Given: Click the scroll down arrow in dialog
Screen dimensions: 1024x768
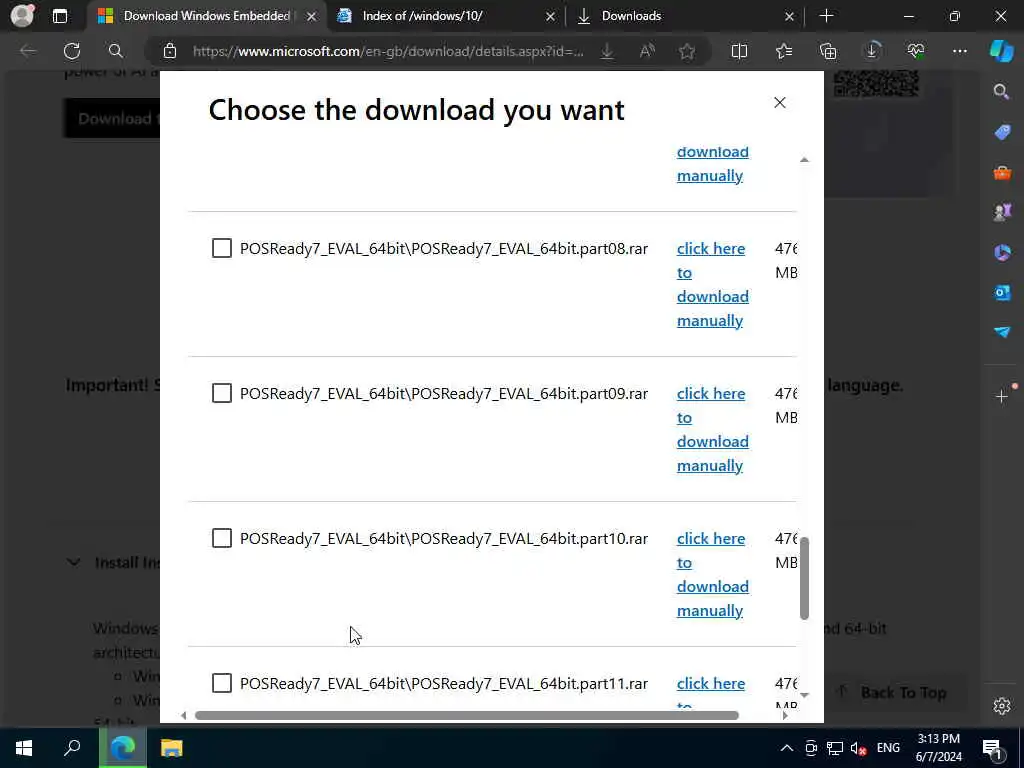Looking at the screenshot, I should (x=805, y=695).
